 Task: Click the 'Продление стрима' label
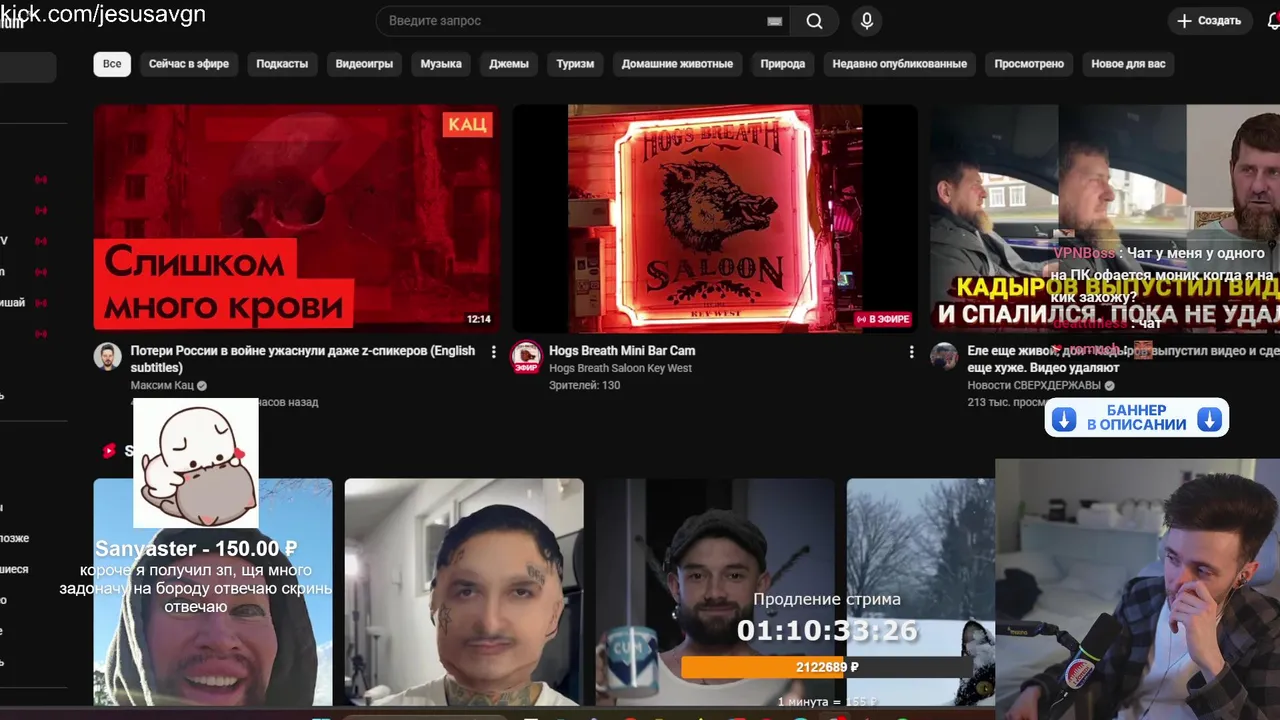pos(827,599)
